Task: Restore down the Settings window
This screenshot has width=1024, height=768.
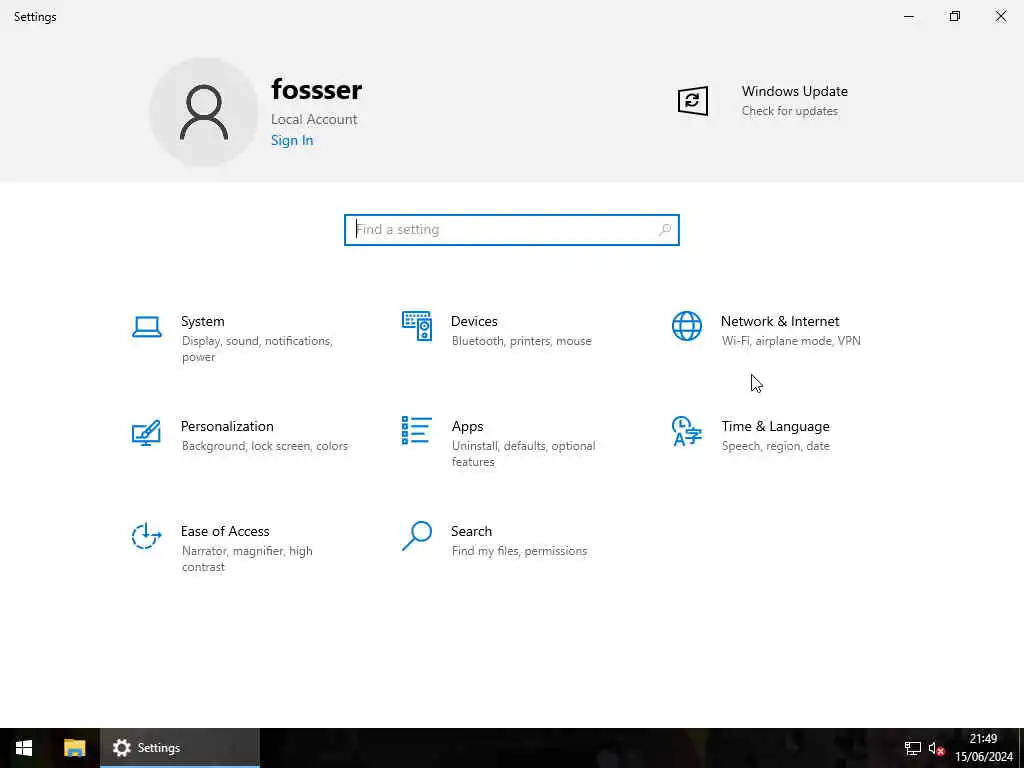Action: pos(955,16)
